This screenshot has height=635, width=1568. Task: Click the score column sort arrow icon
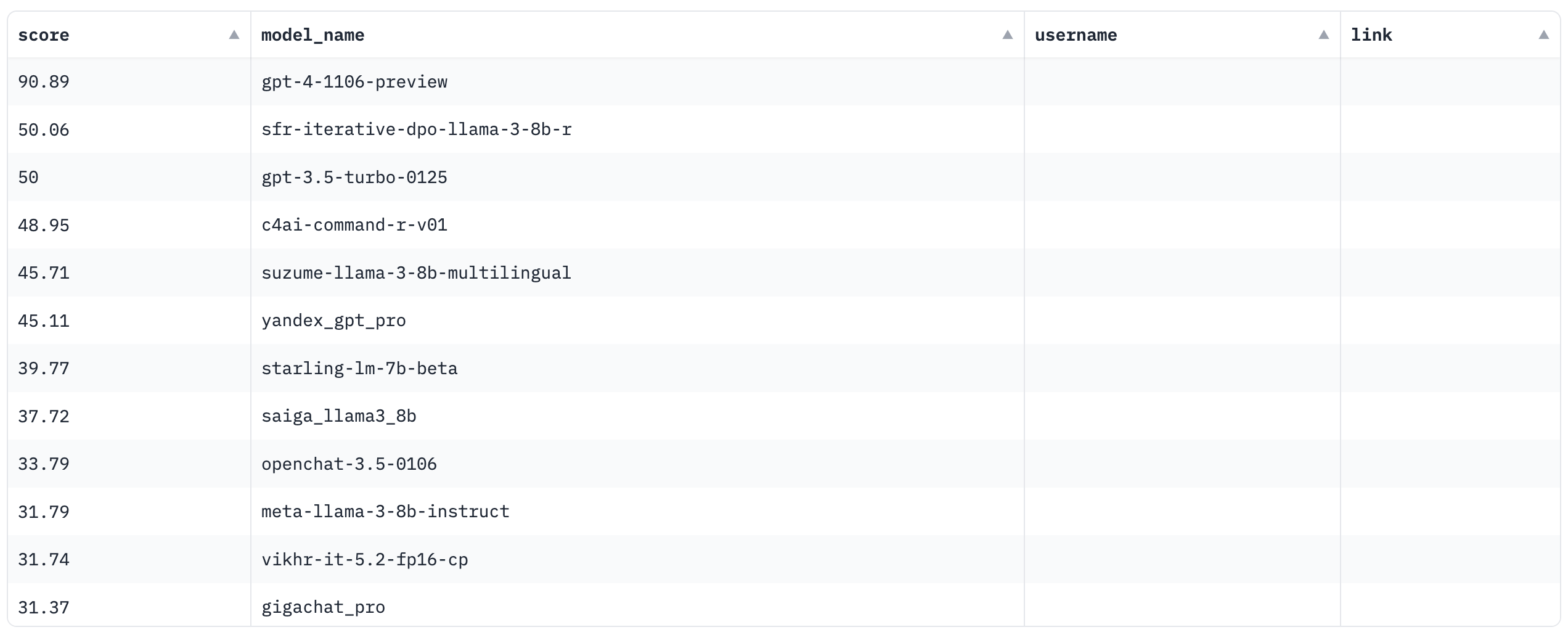tap(234, 35)
